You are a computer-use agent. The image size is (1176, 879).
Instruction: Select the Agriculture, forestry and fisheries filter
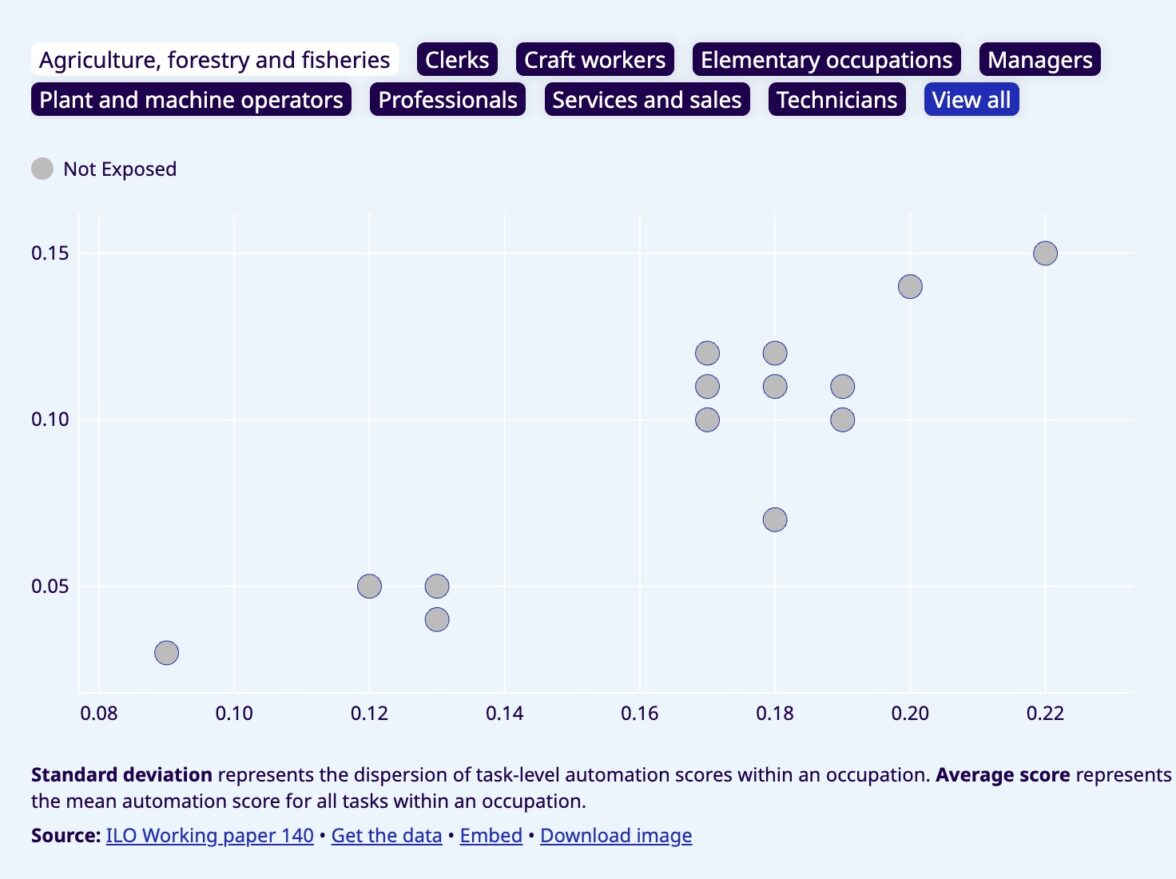click(x=214, y=60)
